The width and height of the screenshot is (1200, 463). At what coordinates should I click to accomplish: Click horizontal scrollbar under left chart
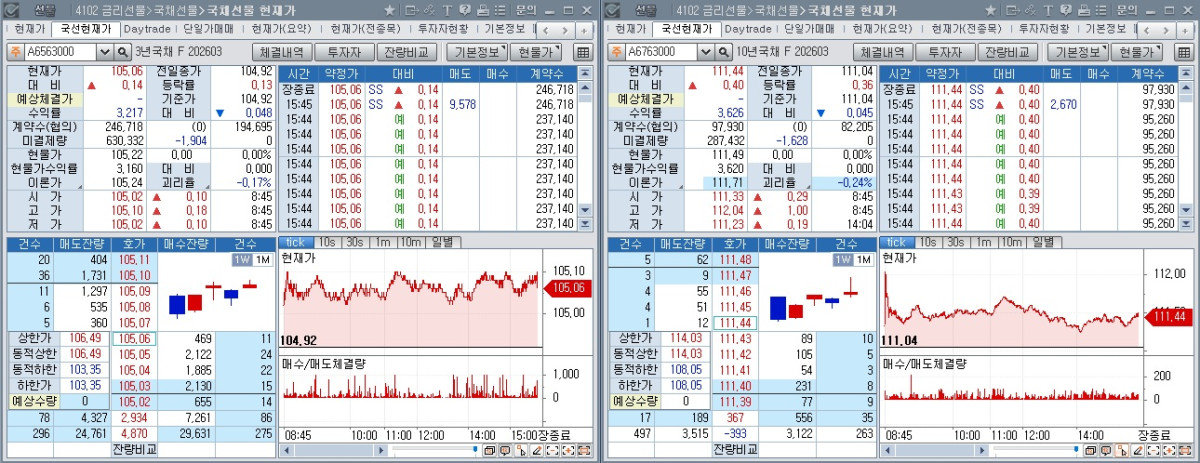[x=335, y=450]
